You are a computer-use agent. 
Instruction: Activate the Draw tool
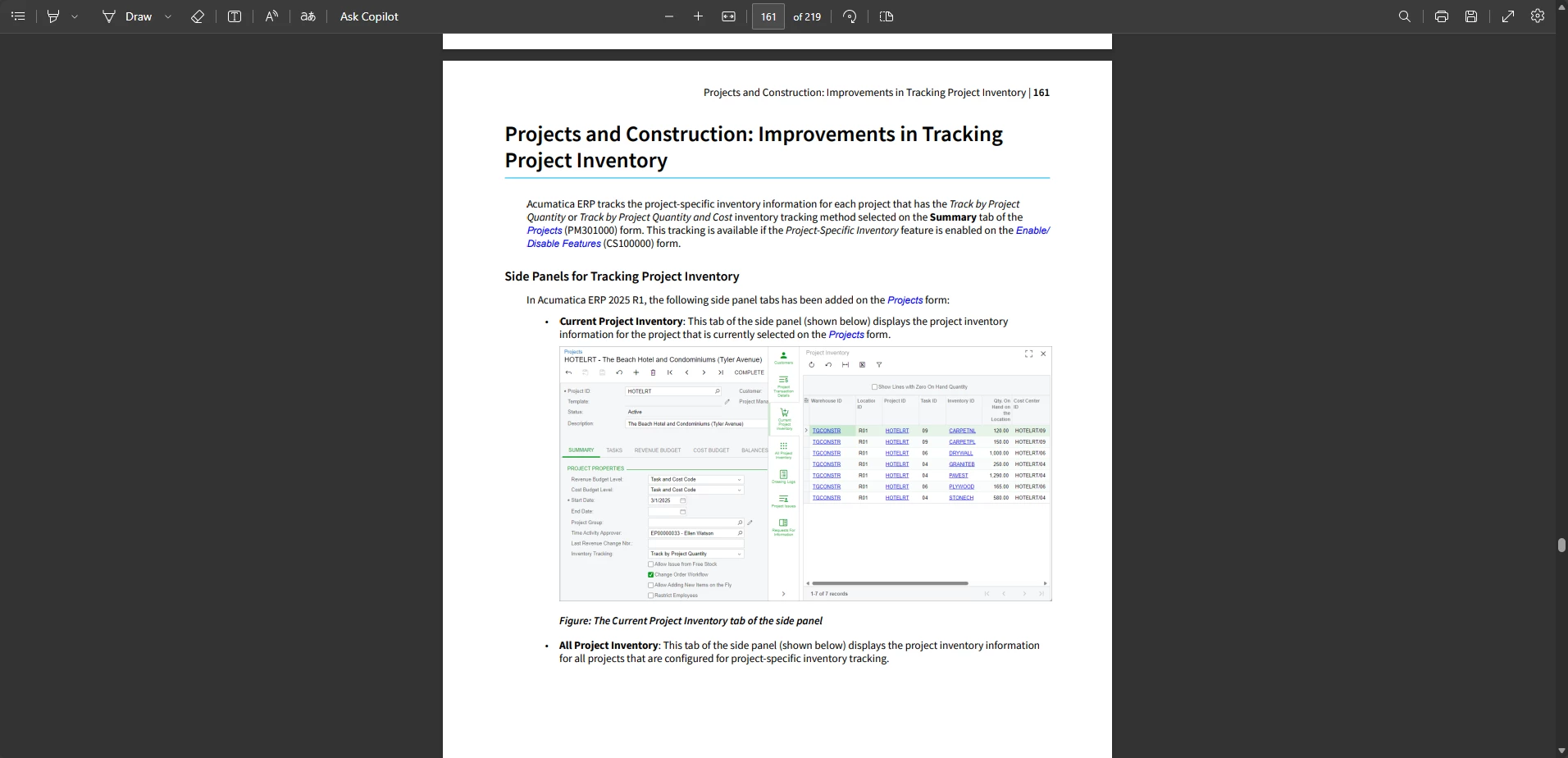[127, 16]
